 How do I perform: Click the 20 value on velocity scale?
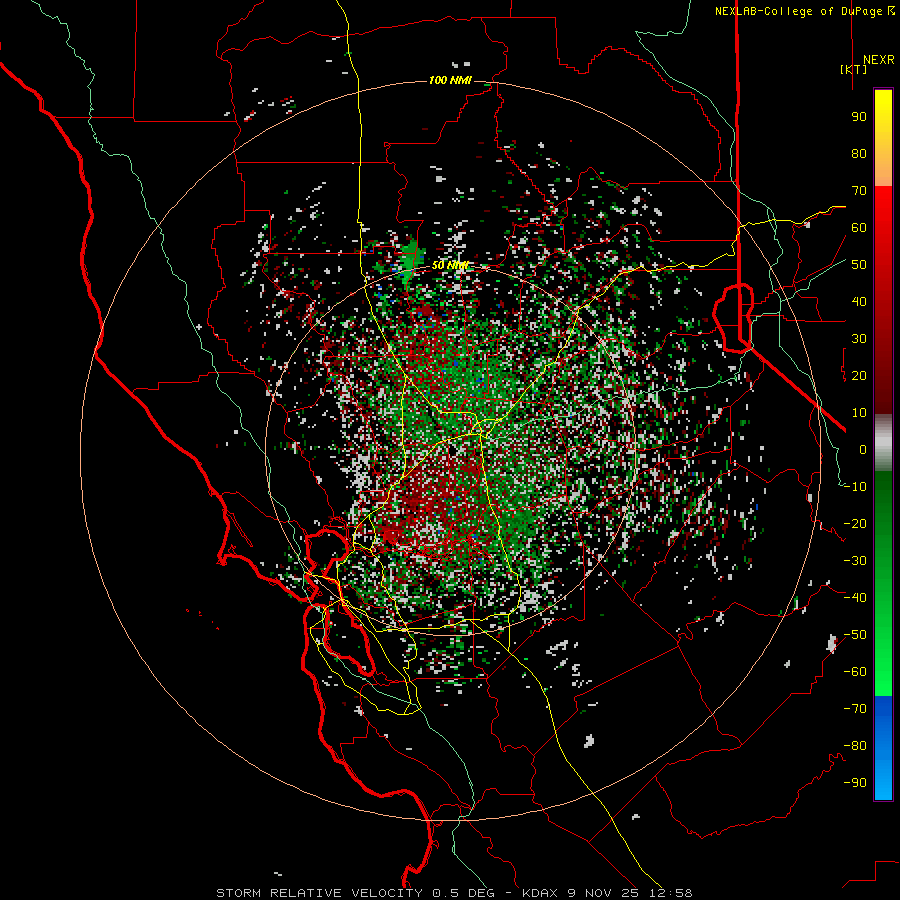[859, 376]
